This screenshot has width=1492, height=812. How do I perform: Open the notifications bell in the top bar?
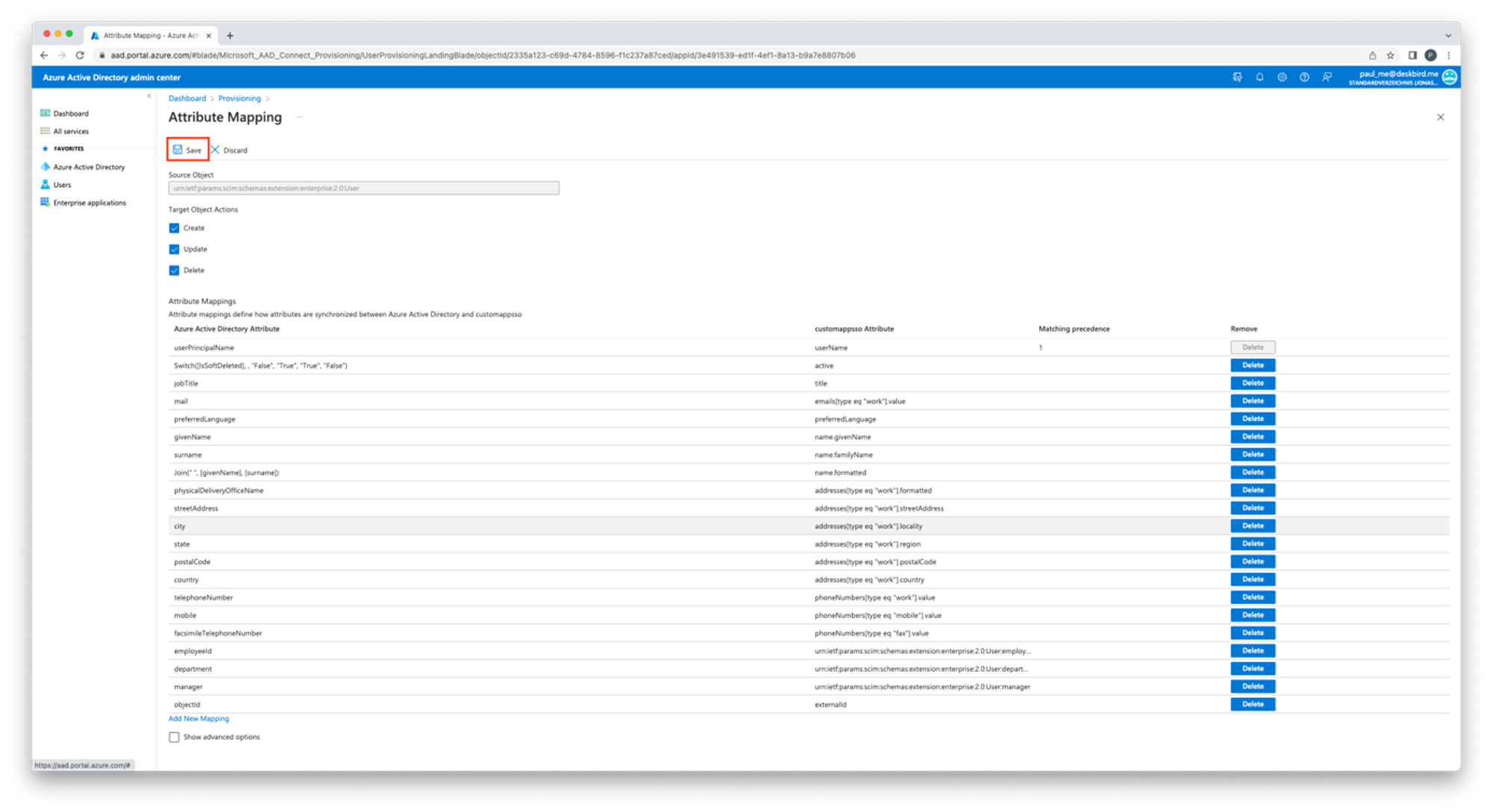1259,77
